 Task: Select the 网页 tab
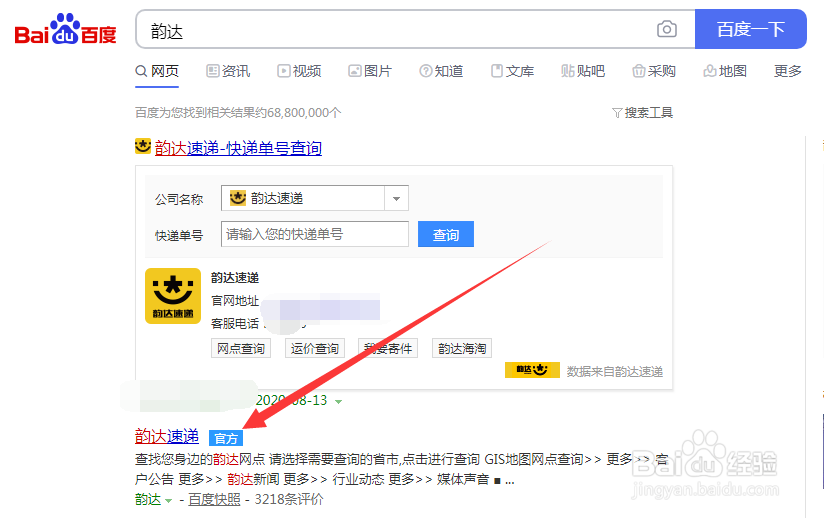157,71
